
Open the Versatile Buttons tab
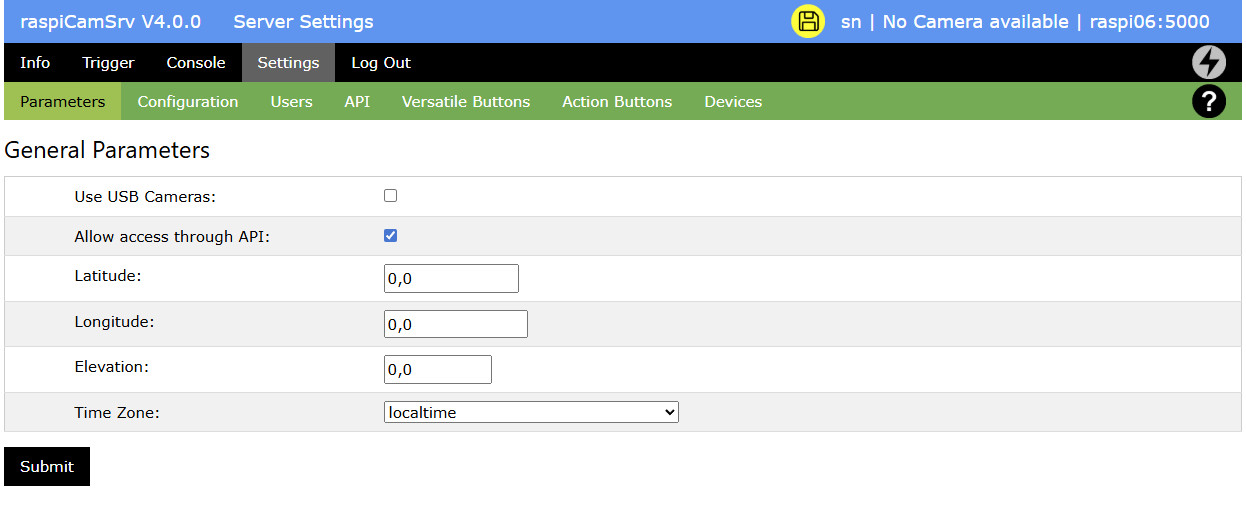pyautogui.click(x=466, y=102)
